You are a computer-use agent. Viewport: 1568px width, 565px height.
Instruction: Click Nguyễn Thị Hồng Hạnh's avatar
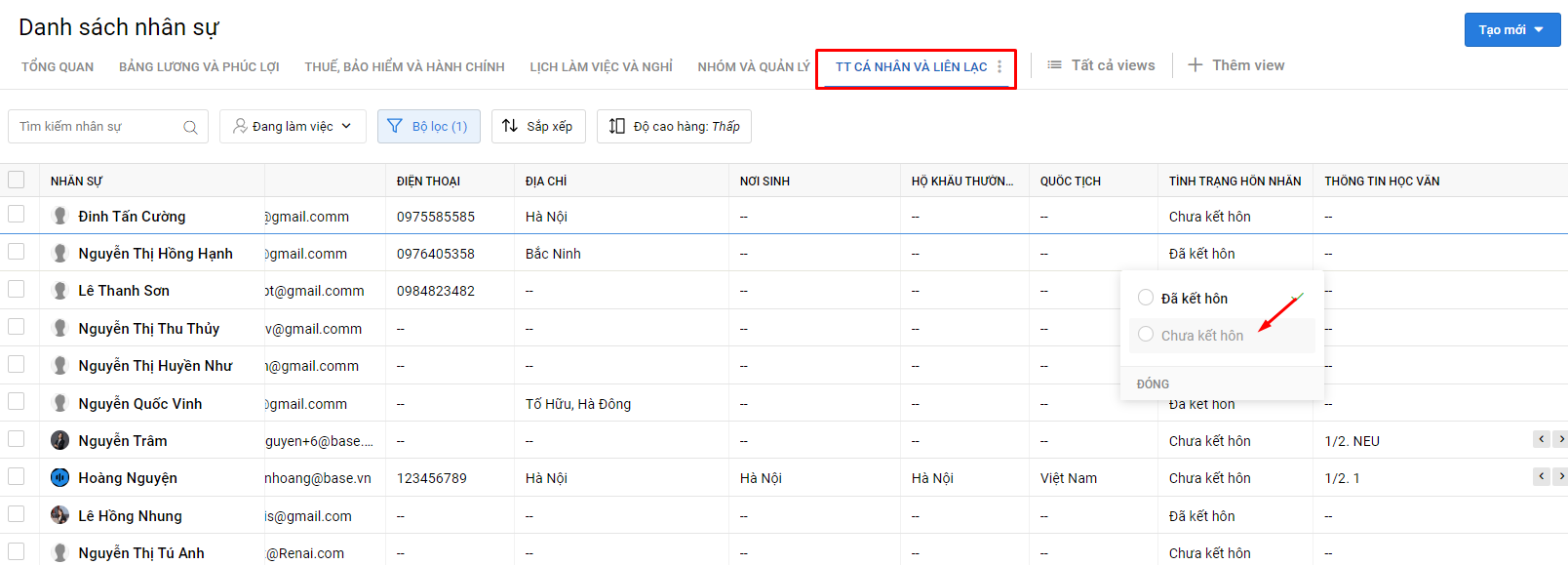(59, 254)
